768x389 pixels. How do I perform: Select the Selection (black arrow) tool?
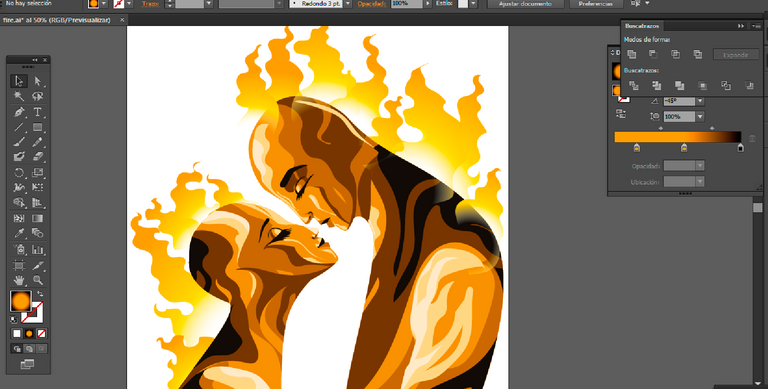(19, 81)
